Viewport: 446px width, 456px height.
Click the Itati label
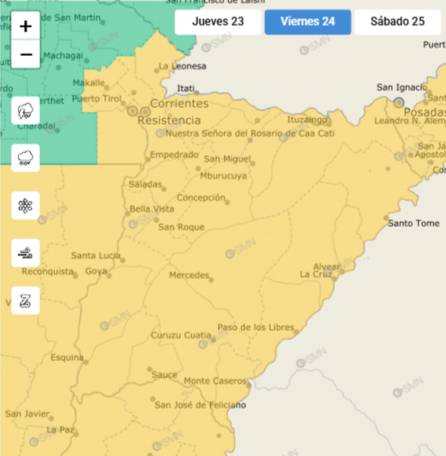click(x=186, y=88)
